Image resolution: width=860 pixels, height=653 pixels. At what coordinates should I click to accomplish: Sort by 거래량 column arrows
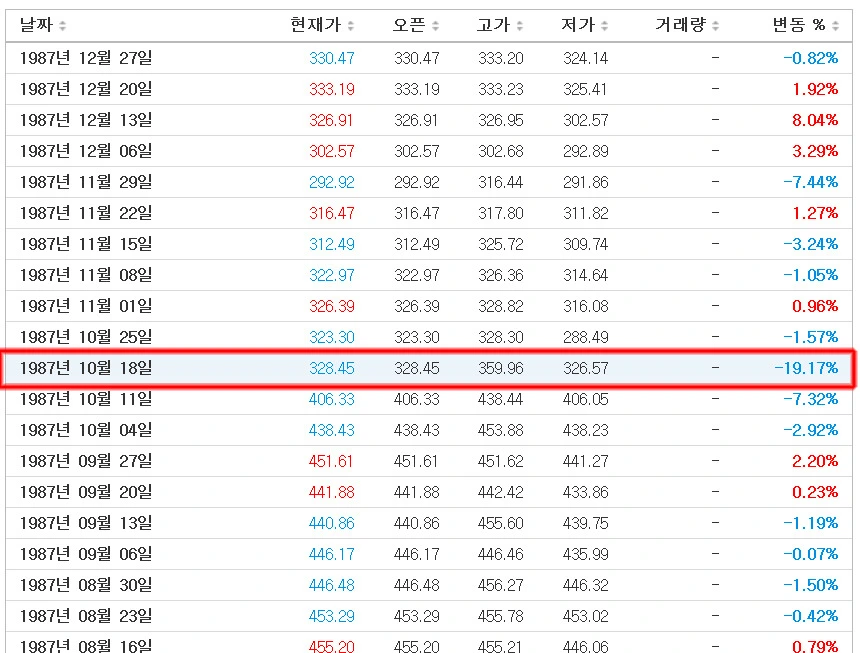pos(715,26)
